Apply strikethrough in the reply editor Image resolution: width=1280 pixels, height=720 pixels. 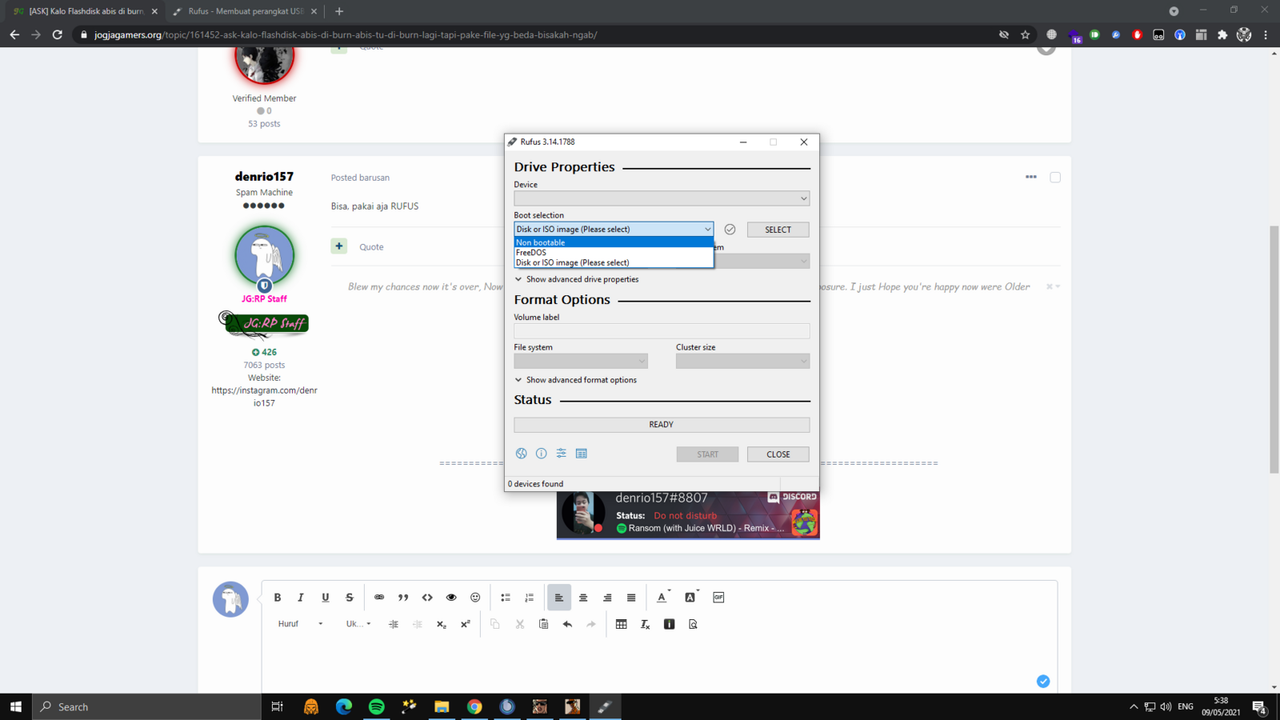pos(349,597)
